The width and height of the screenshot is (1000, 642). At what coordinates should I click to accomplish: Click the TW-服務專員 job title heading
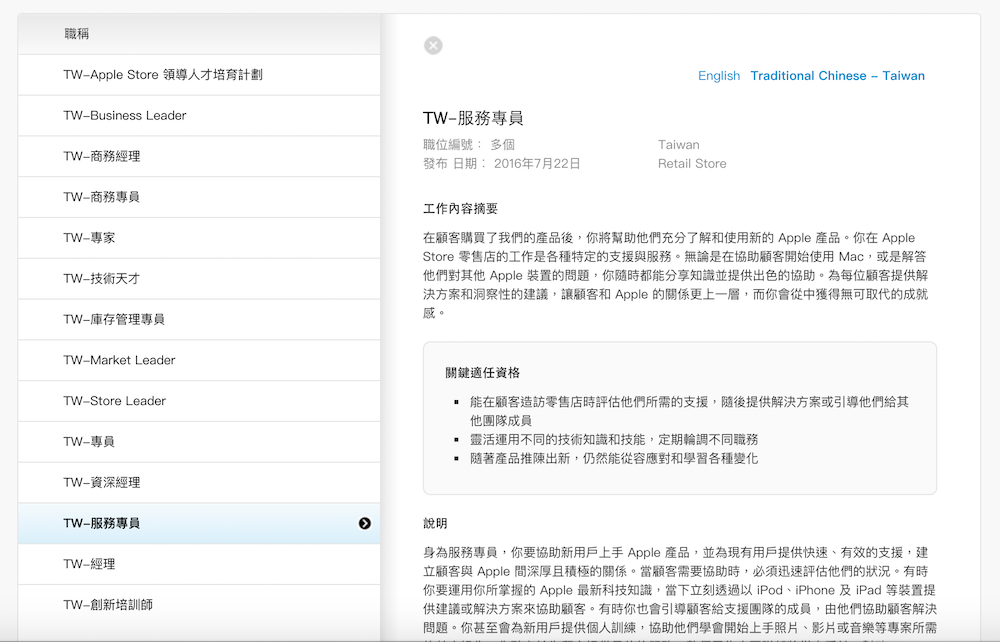(x=473, y=119)
